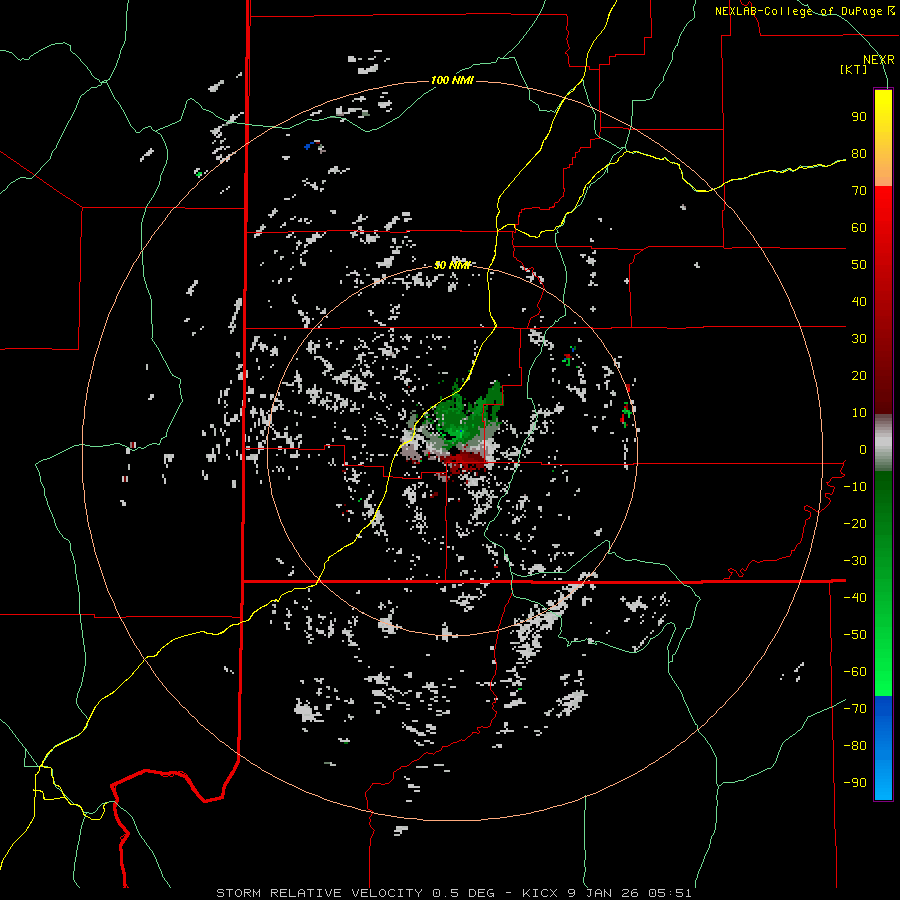Click the -90 value on velocity scale
This screenshot has width=900, height=900.
(x=855, y=783)
